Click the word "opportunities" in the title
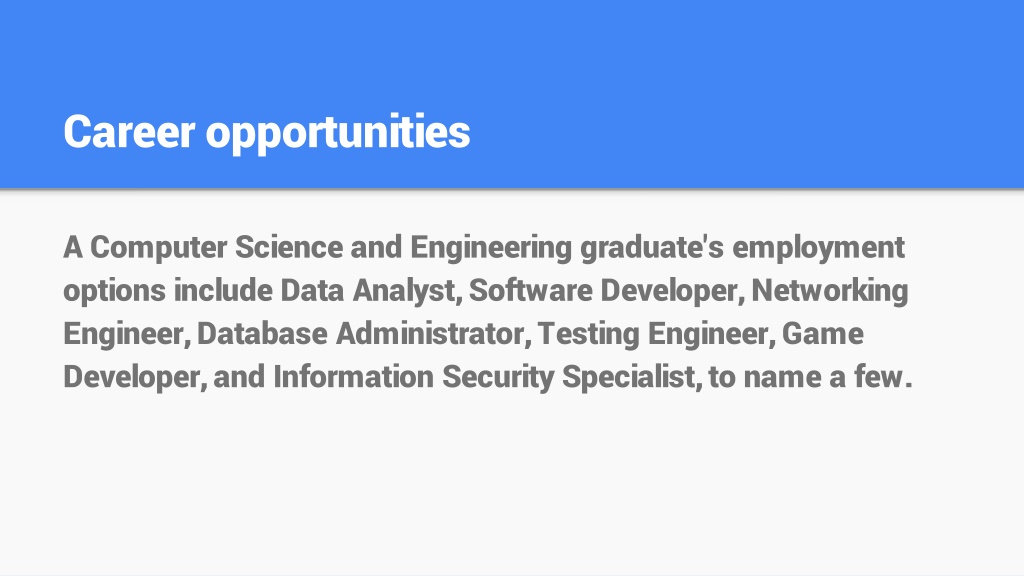Screen dimensions: 1024x576 click(338, 134)
